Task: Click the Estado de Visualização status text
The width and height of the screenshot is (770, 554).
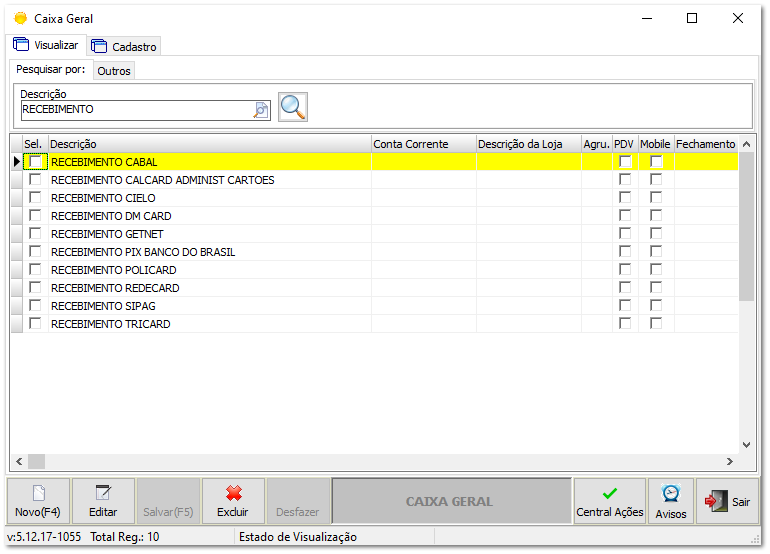Action: pyautogui.click(x=298, y=537)
